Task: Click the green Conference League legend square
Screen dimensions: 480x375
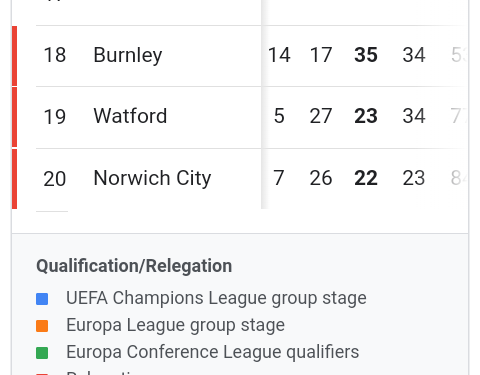Action: point(42,353)
